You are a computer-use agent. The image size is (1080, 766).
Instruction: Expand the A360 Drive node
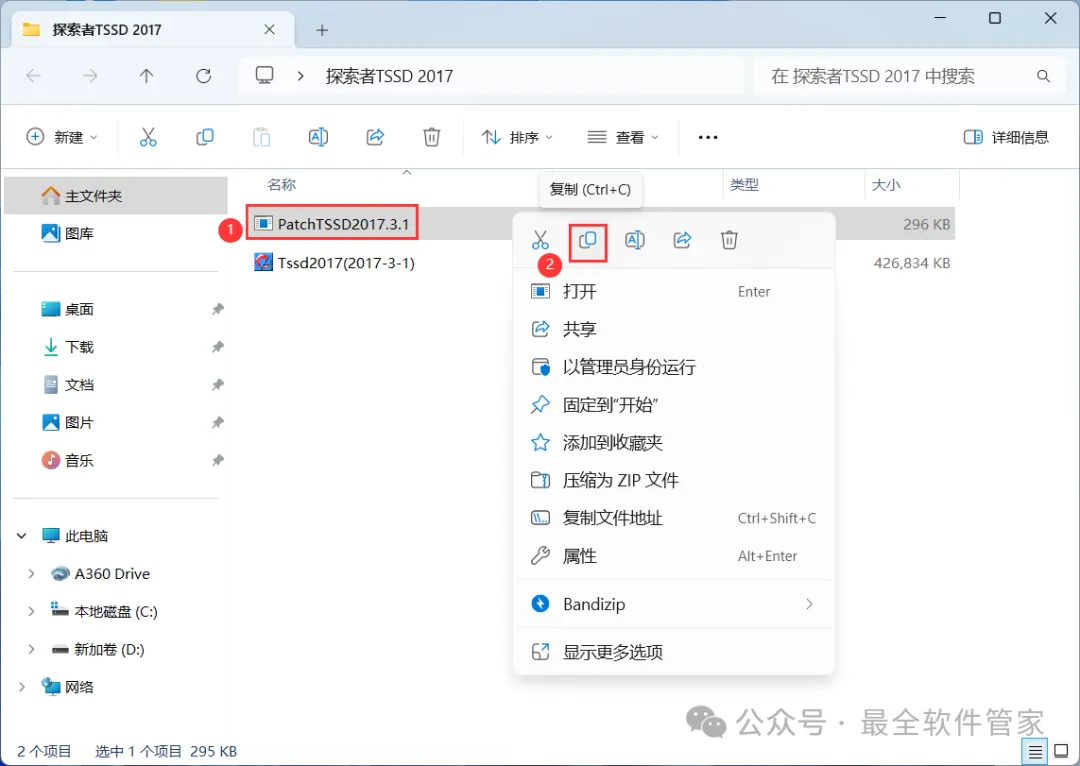pos(31,574)
